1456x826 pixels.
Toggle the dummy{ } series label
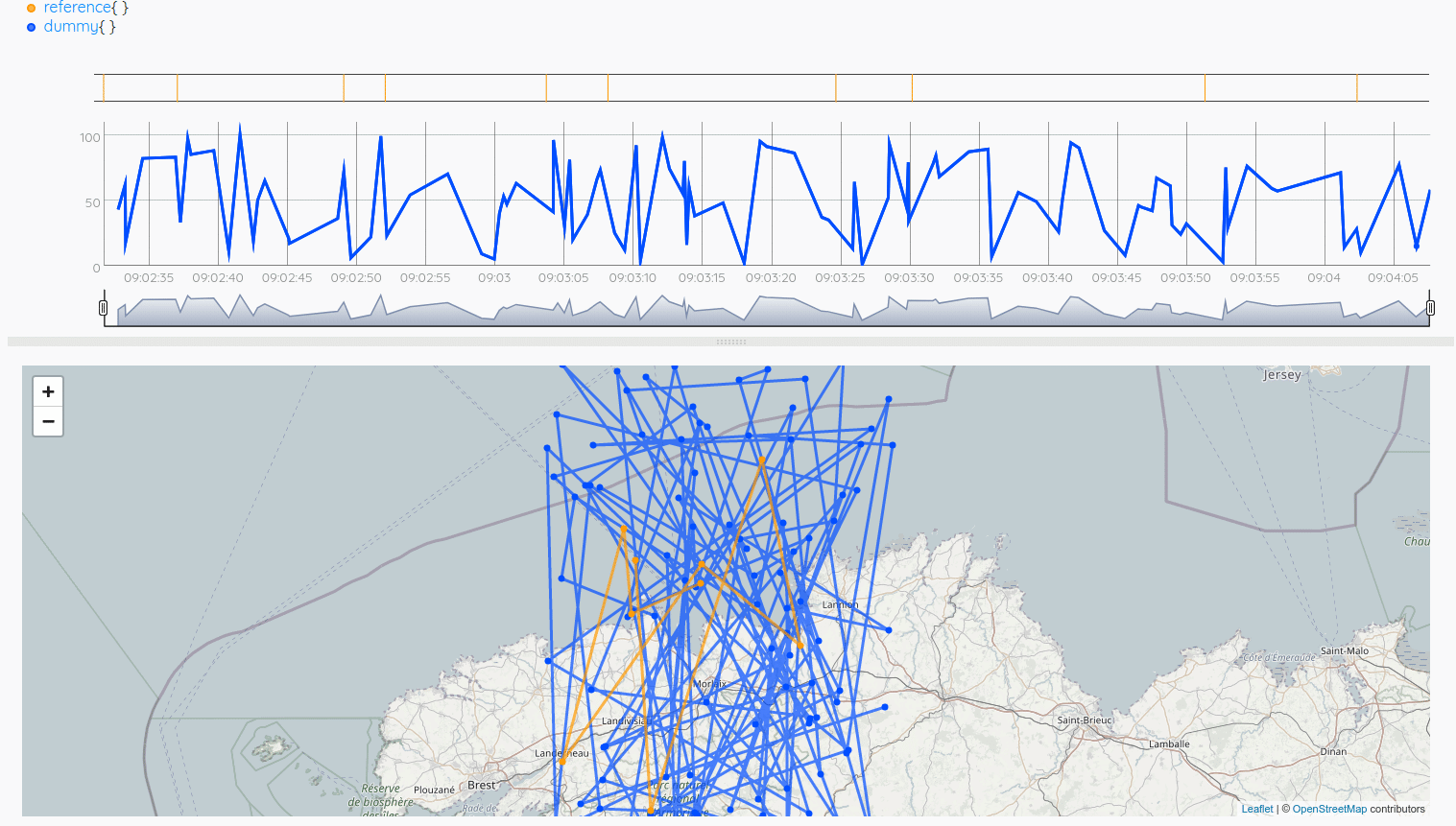(79, 27)
